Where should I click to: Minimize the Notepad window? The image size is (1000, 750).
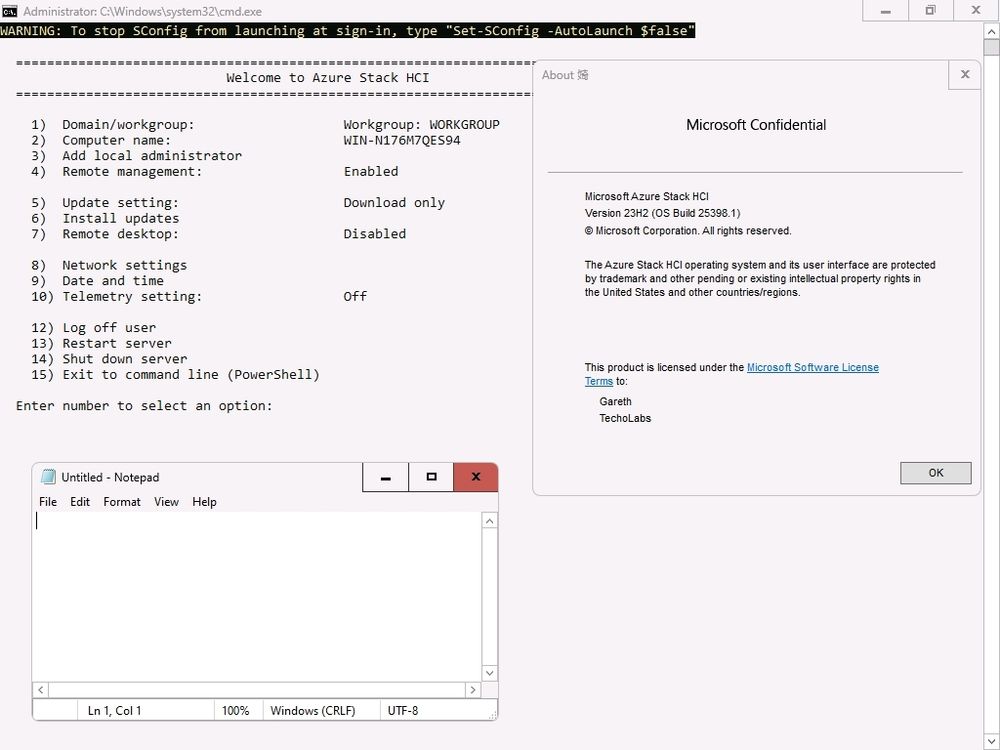coord(385,477)
